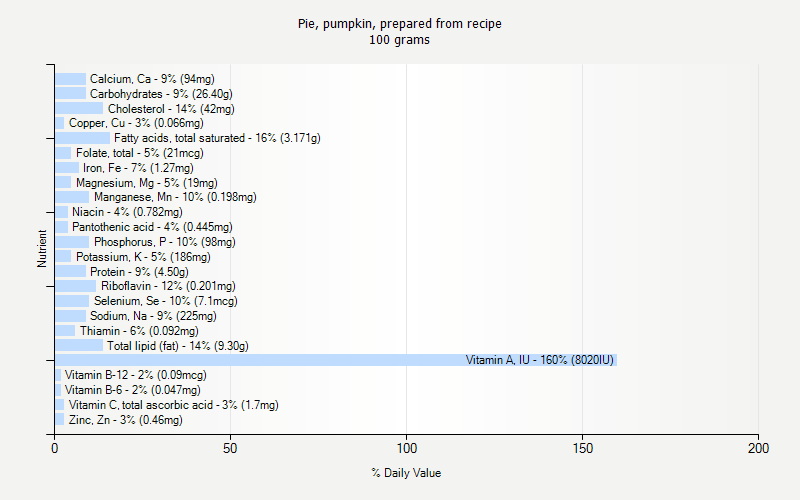Click the Riboflavin 12% label
800x500 pixels.
pos(168,286)
